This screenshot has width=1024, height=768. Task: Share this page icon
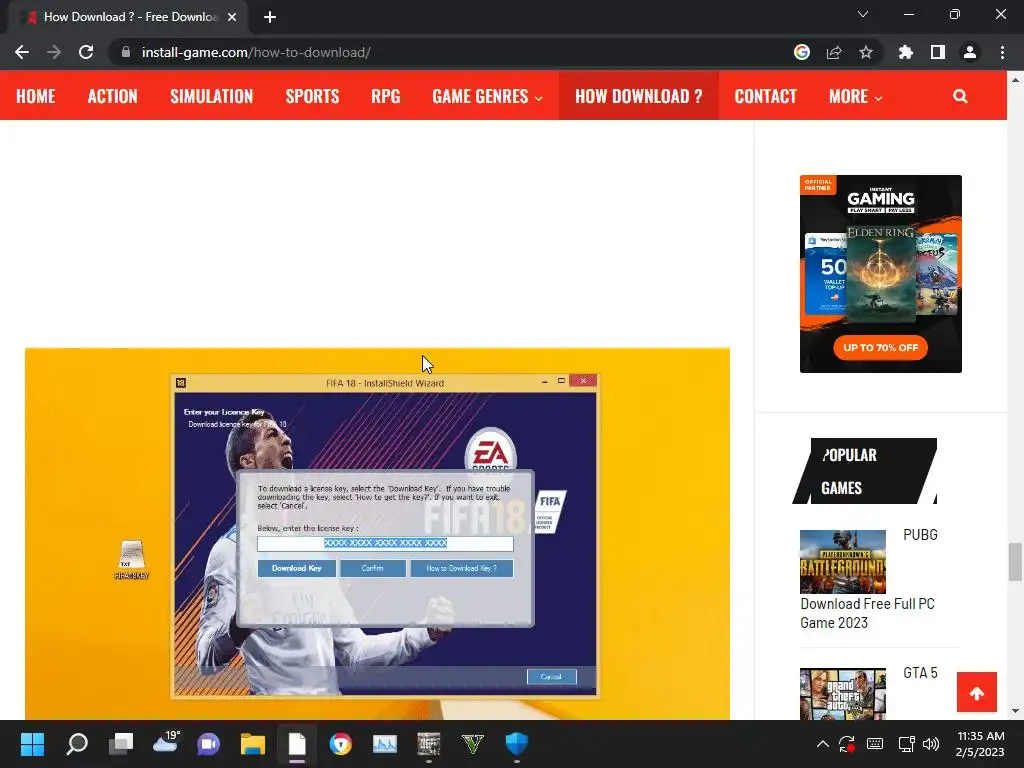(x=834, y=52)
